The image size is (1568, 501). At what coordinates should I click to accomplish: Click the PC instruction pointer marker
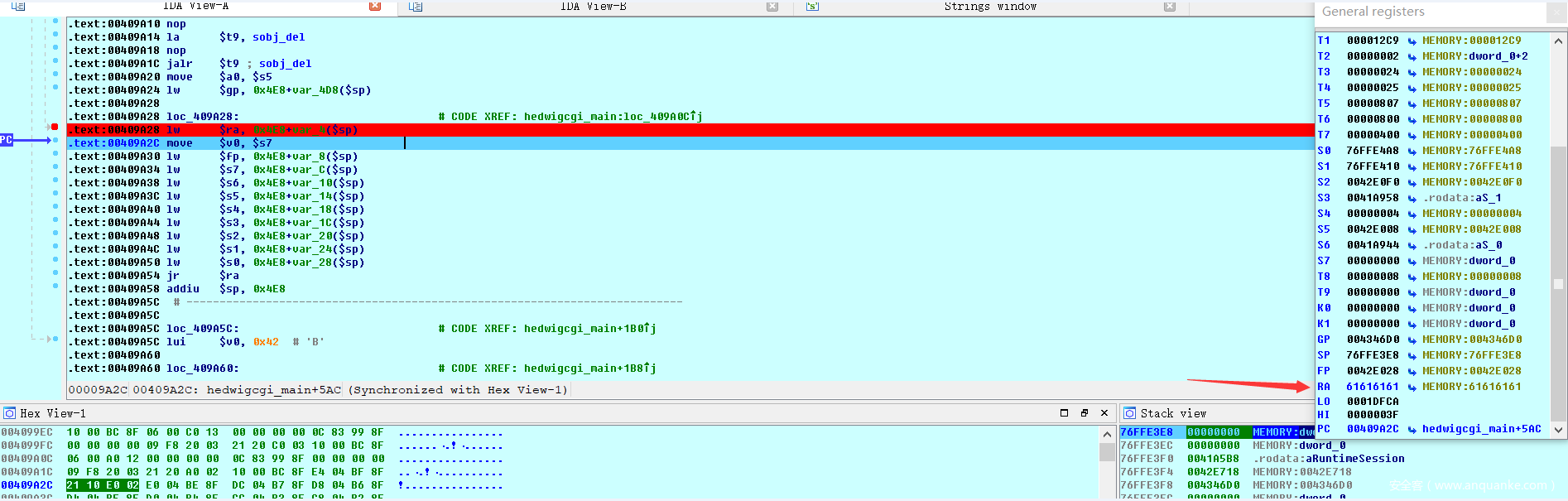tap(7, 140)
